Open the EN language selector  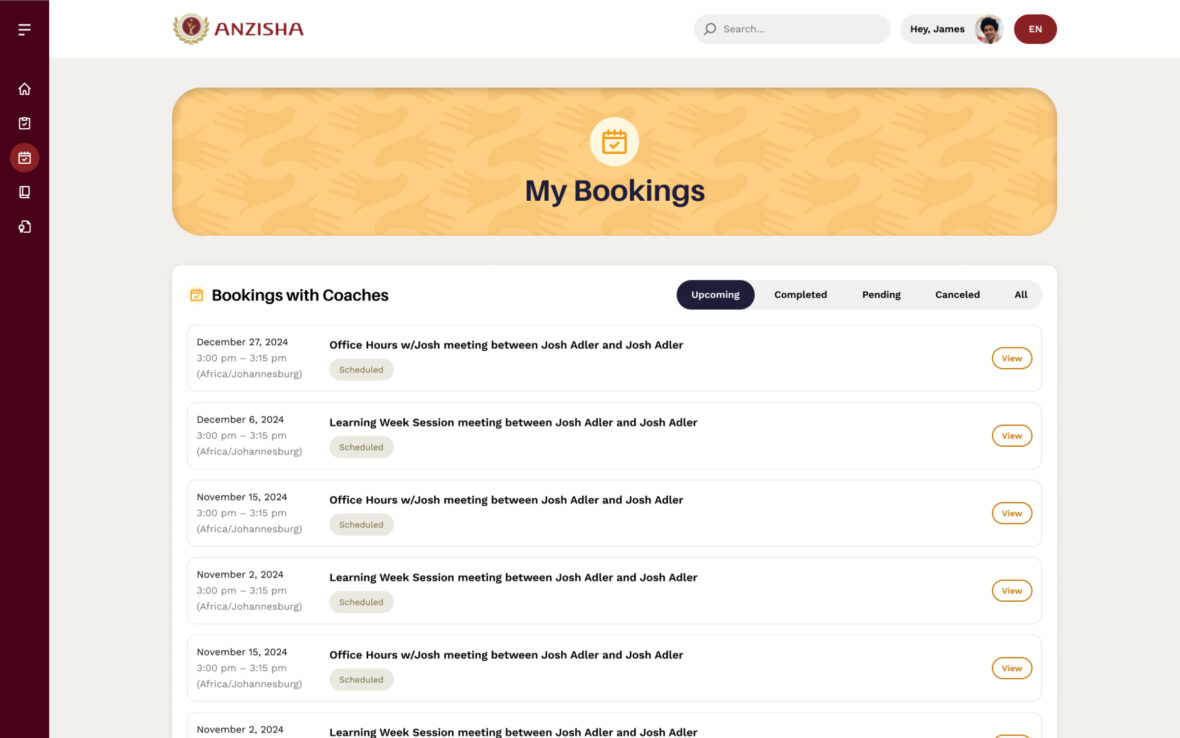coord(1035,29)
